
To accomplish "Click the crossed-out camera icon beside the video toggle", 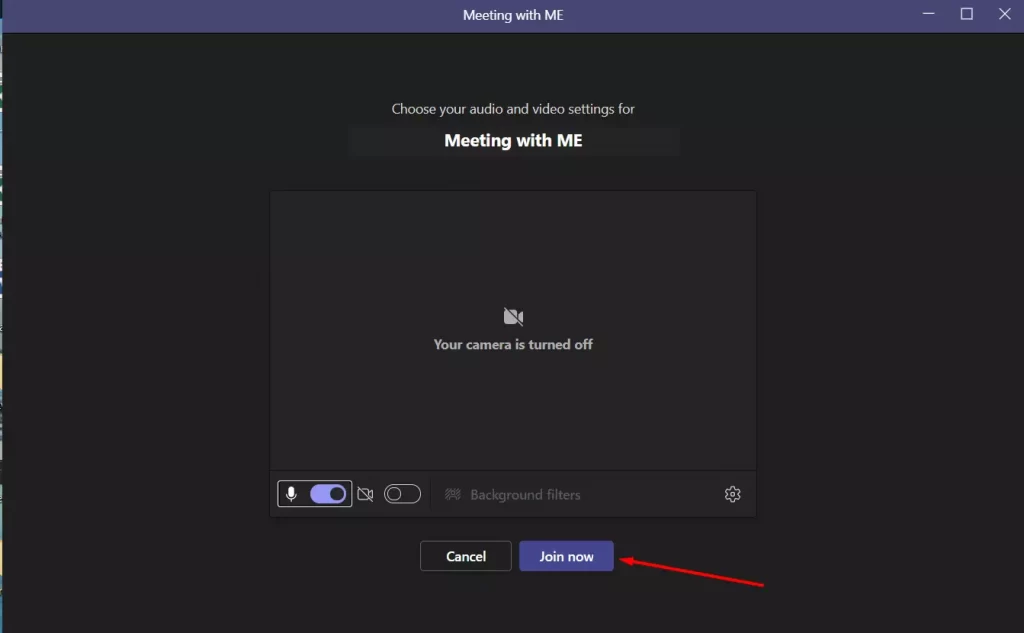I will (x=366, y=495).
